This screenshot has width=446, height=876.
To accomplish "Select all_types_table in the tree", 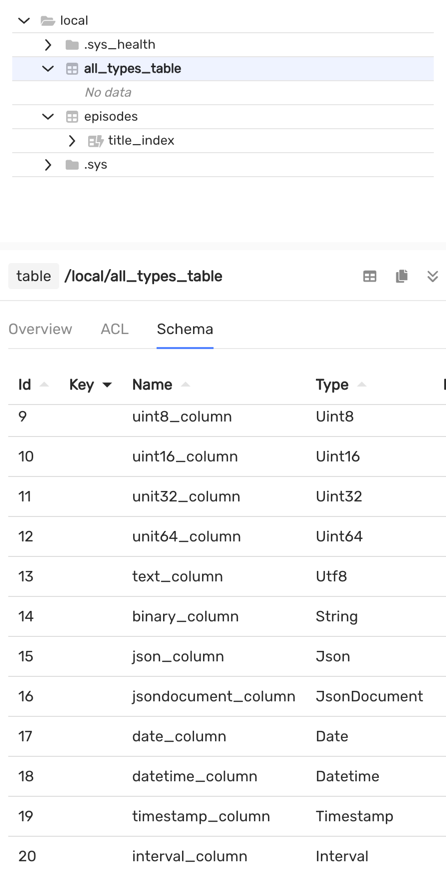I will point(132,69).
